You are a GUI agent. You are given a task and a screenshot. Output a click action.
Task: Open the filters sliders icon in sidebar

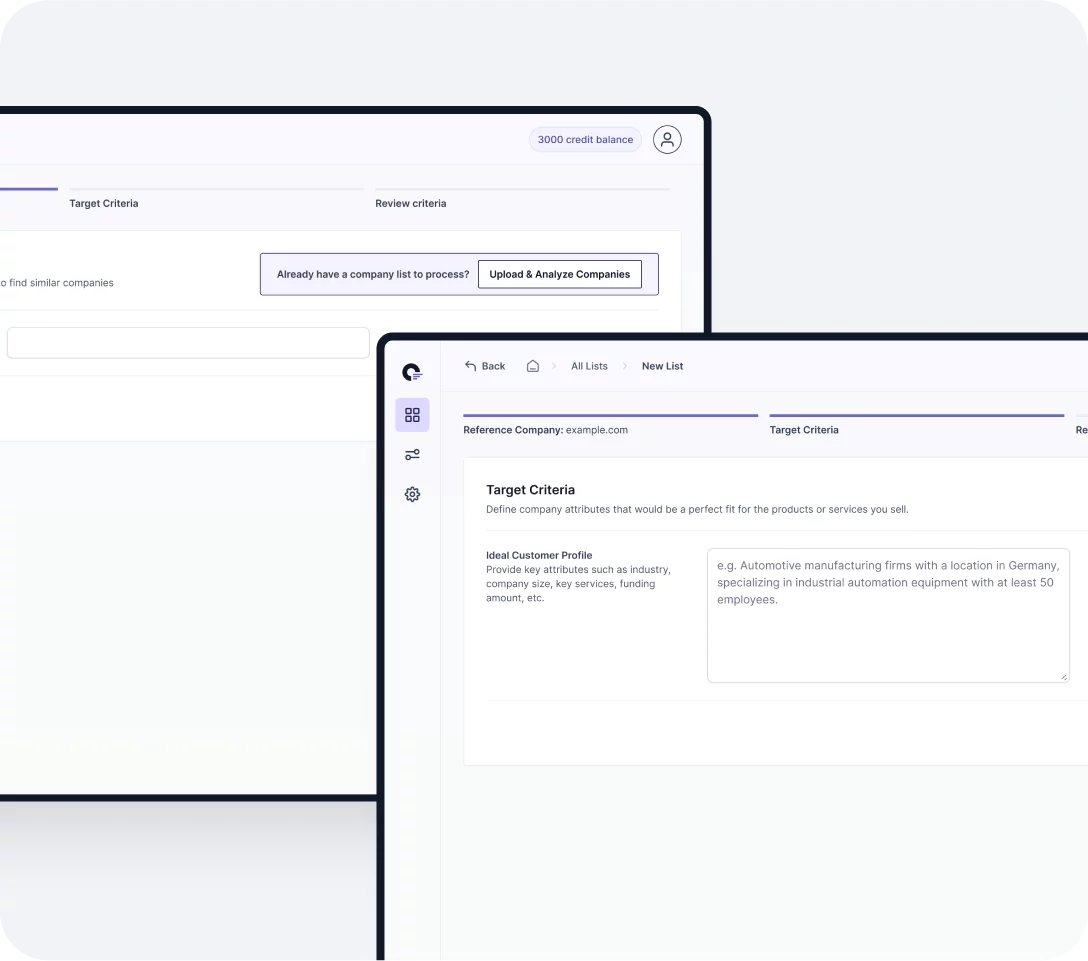(x=412, y=454)
